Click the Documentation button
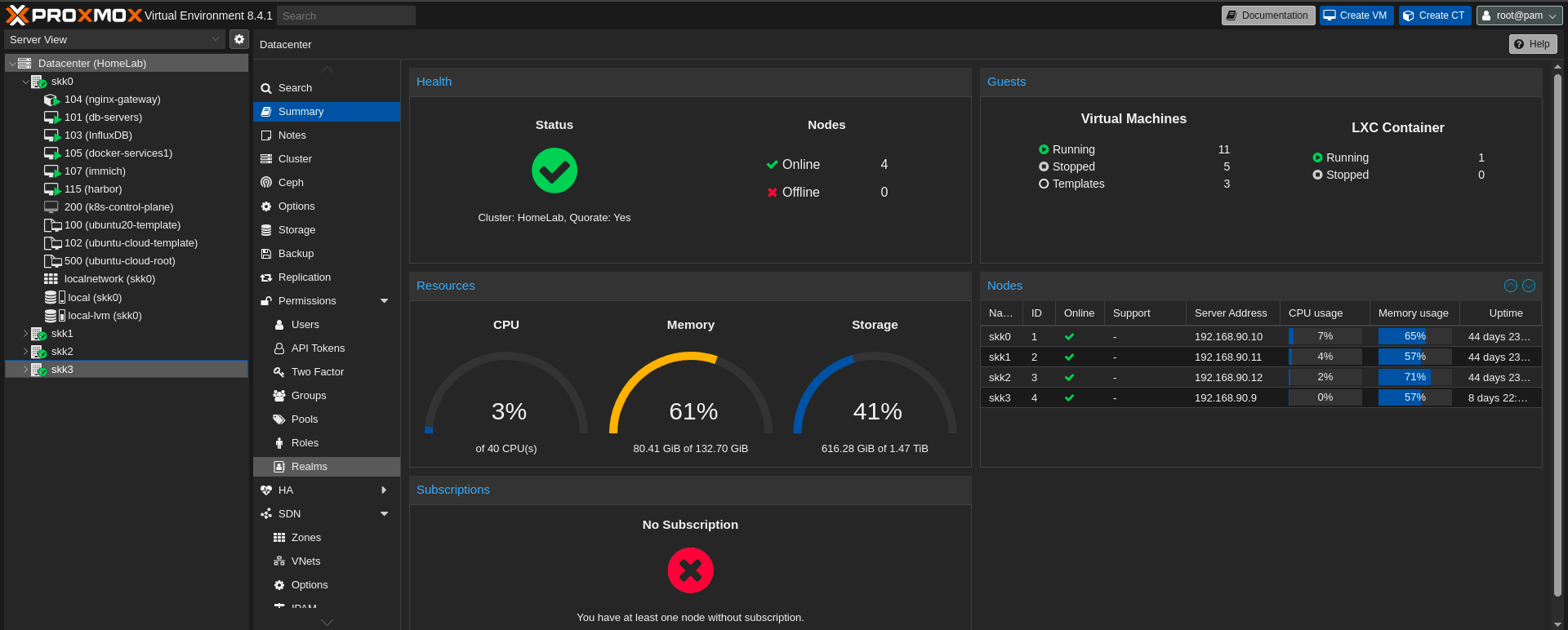 [x=1268, y=16]
